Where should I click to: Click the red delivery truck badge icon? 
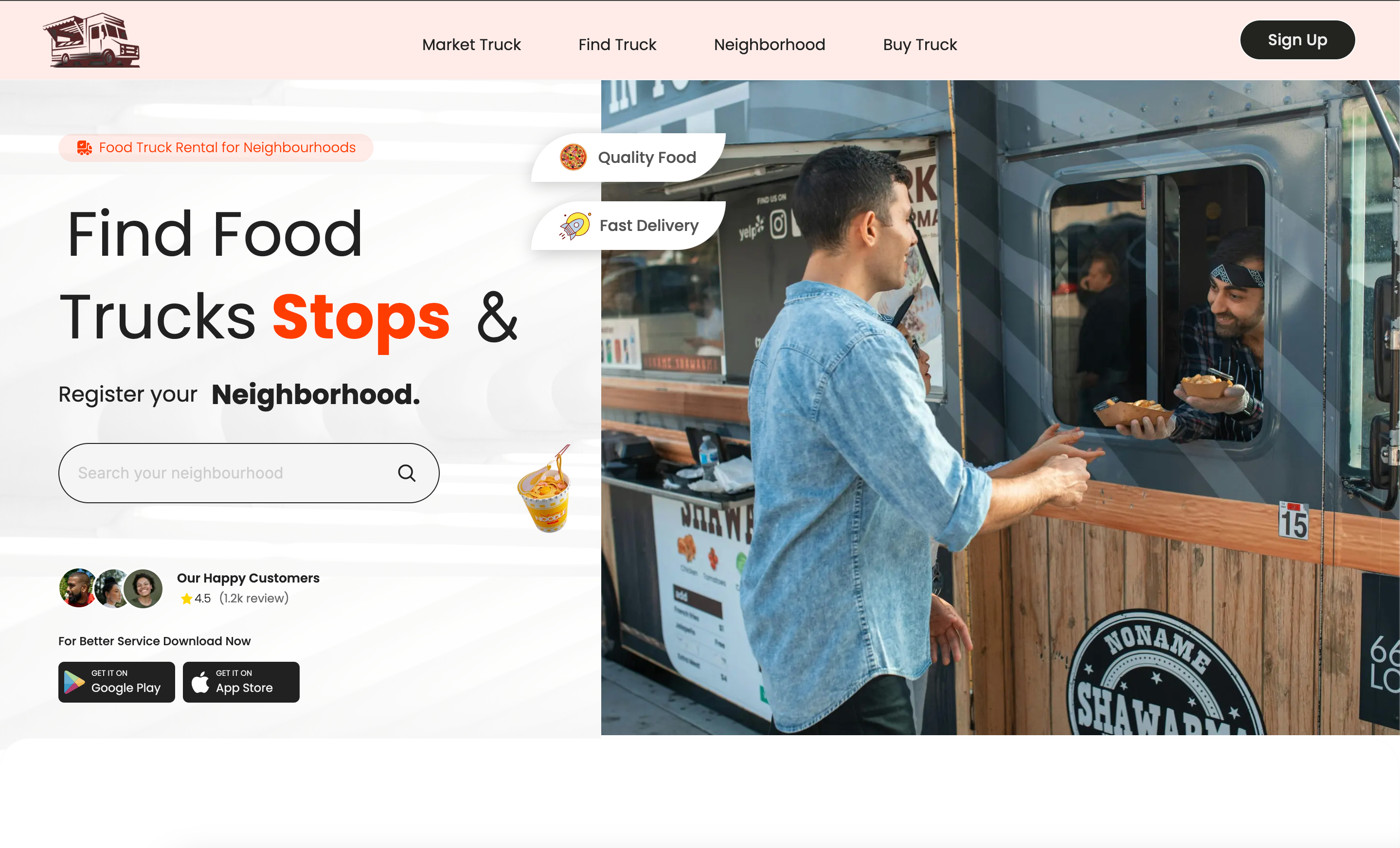tap(85, 148)
